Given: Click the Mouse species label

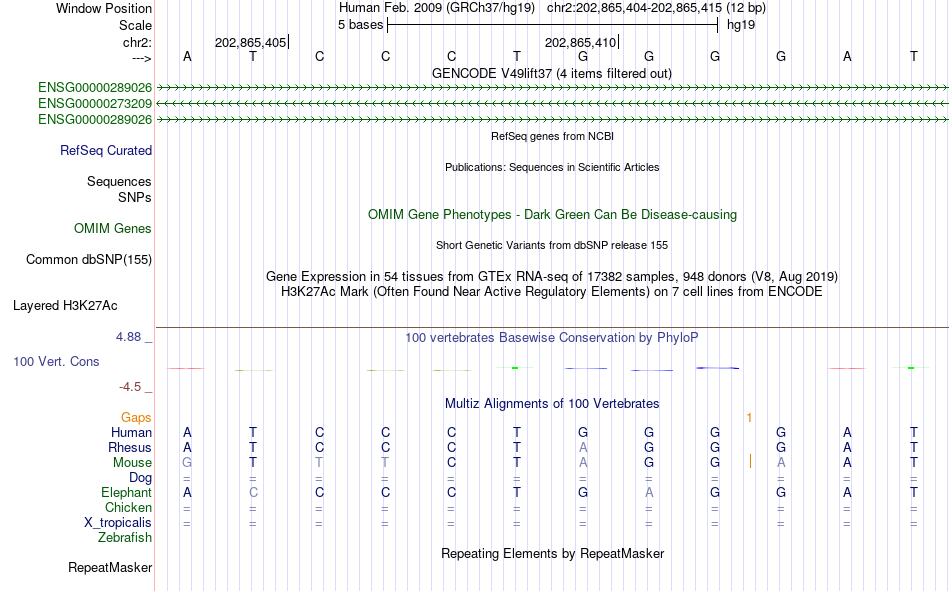Looking at the screenshot, I should click(x=132, y=462).
